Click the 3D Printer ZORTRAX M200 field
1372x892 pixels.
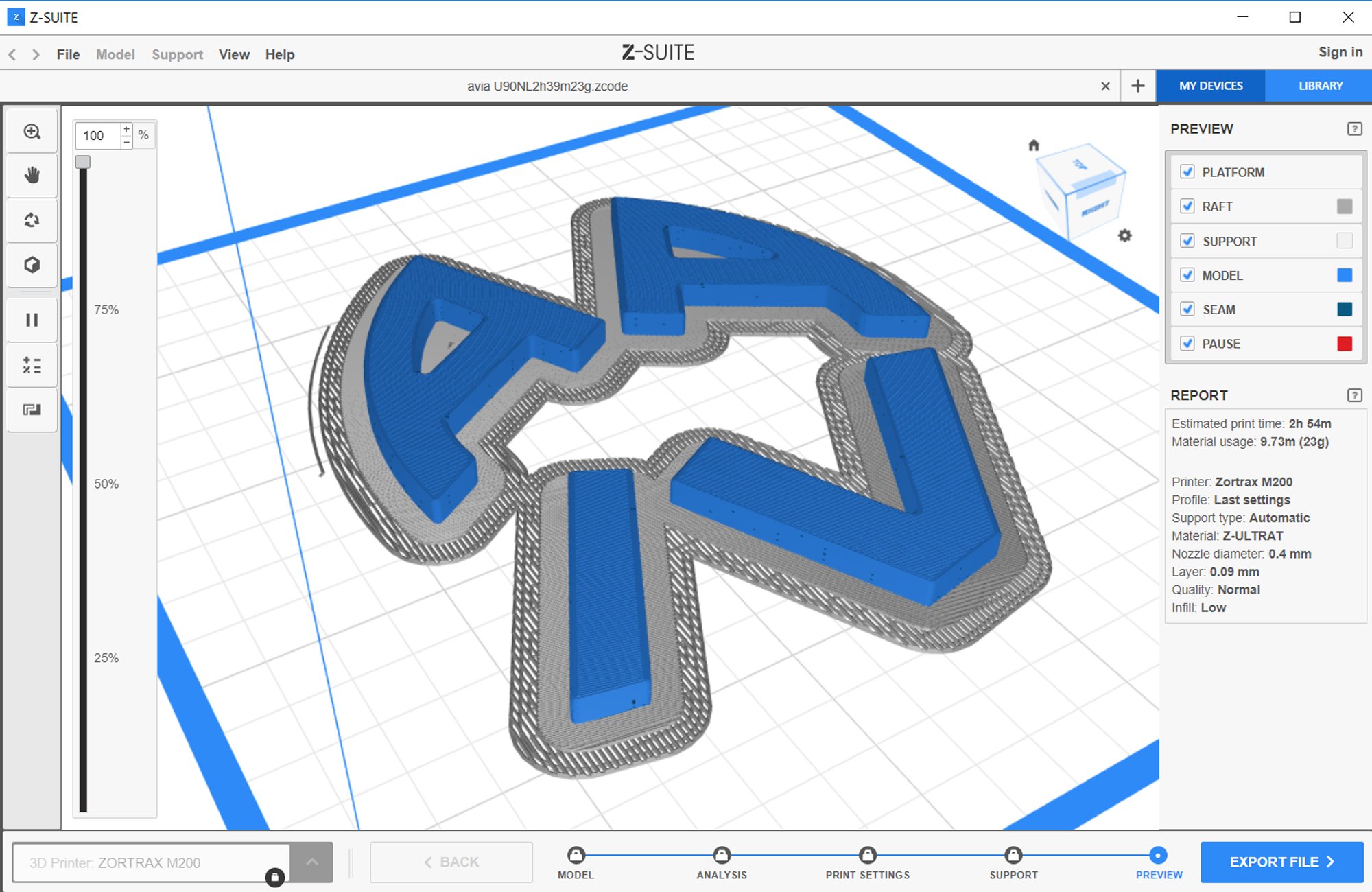152,862
